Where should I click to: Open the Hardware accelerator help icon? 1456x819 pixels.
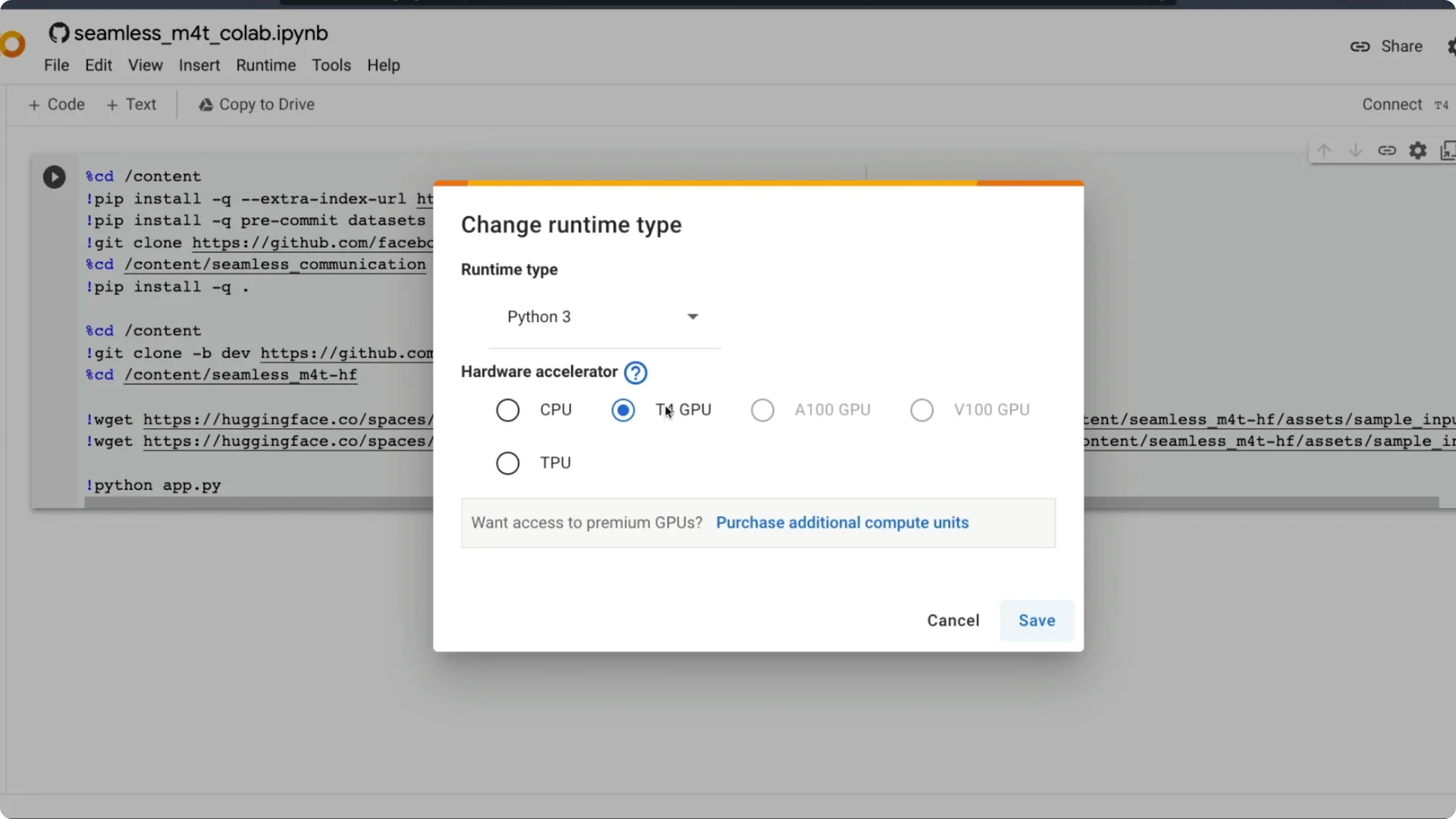(x=635, y=372)
